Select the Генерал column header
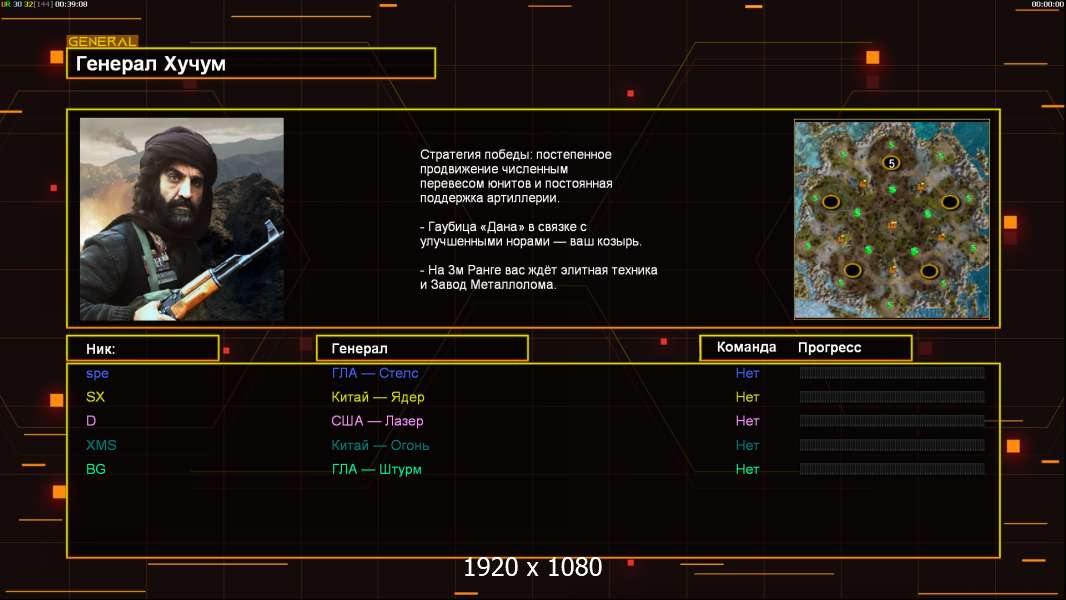The image size is (1066, 600). (x=421, y=348)
